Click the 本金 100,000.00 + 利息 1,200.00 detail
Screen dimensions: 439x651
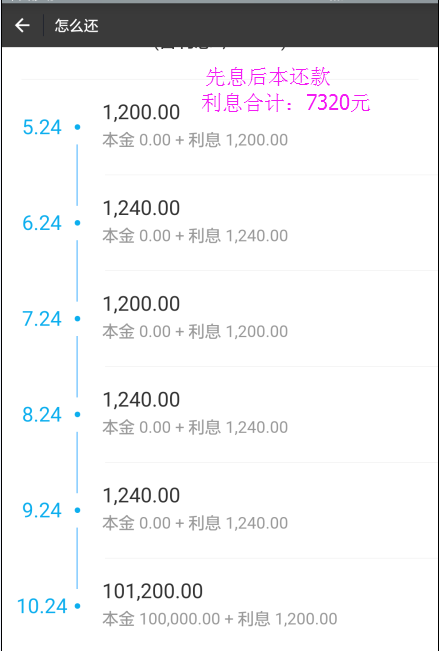220,619
